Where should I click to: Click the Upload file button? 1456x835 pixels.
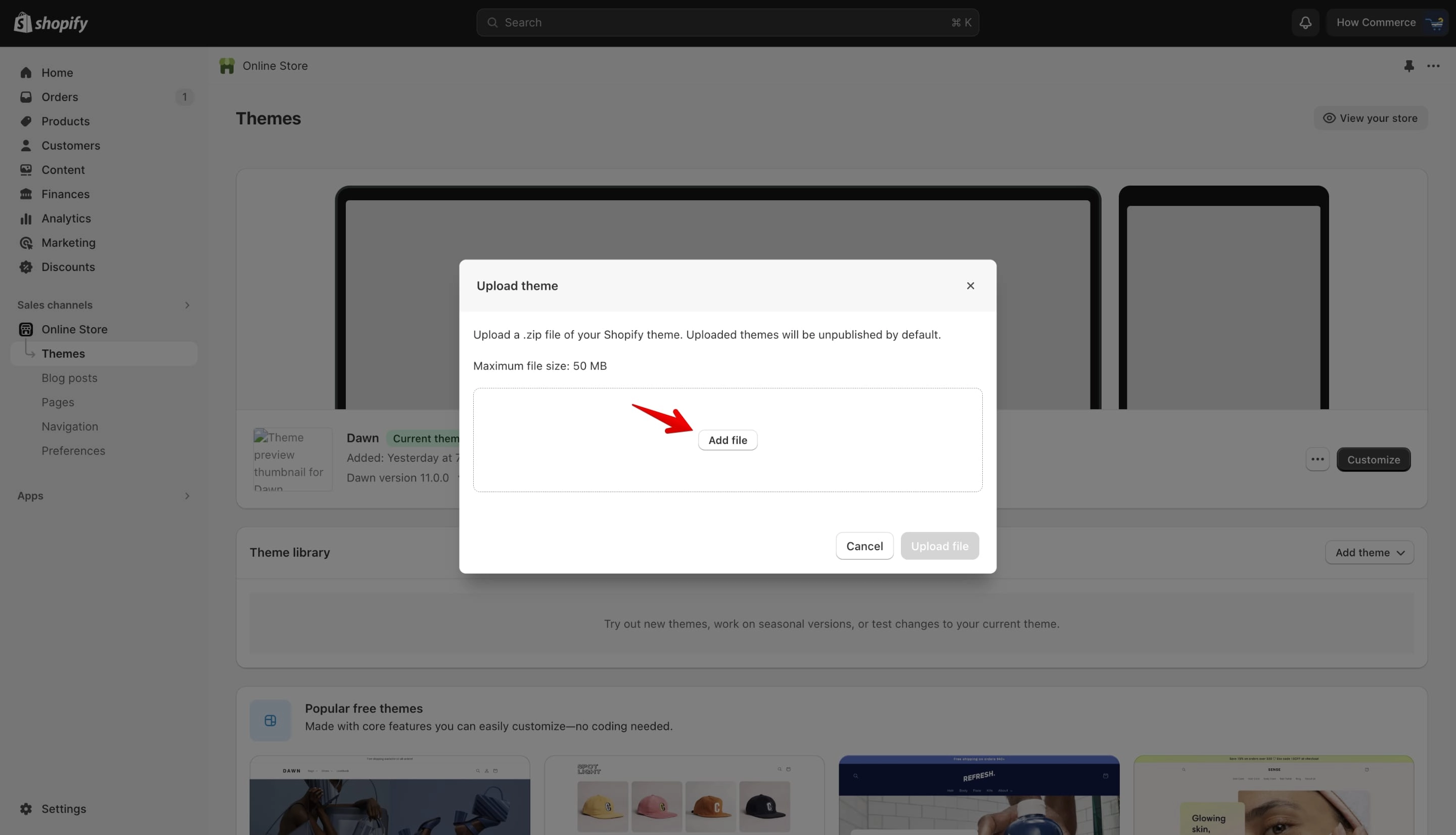(x=939, y=546)
